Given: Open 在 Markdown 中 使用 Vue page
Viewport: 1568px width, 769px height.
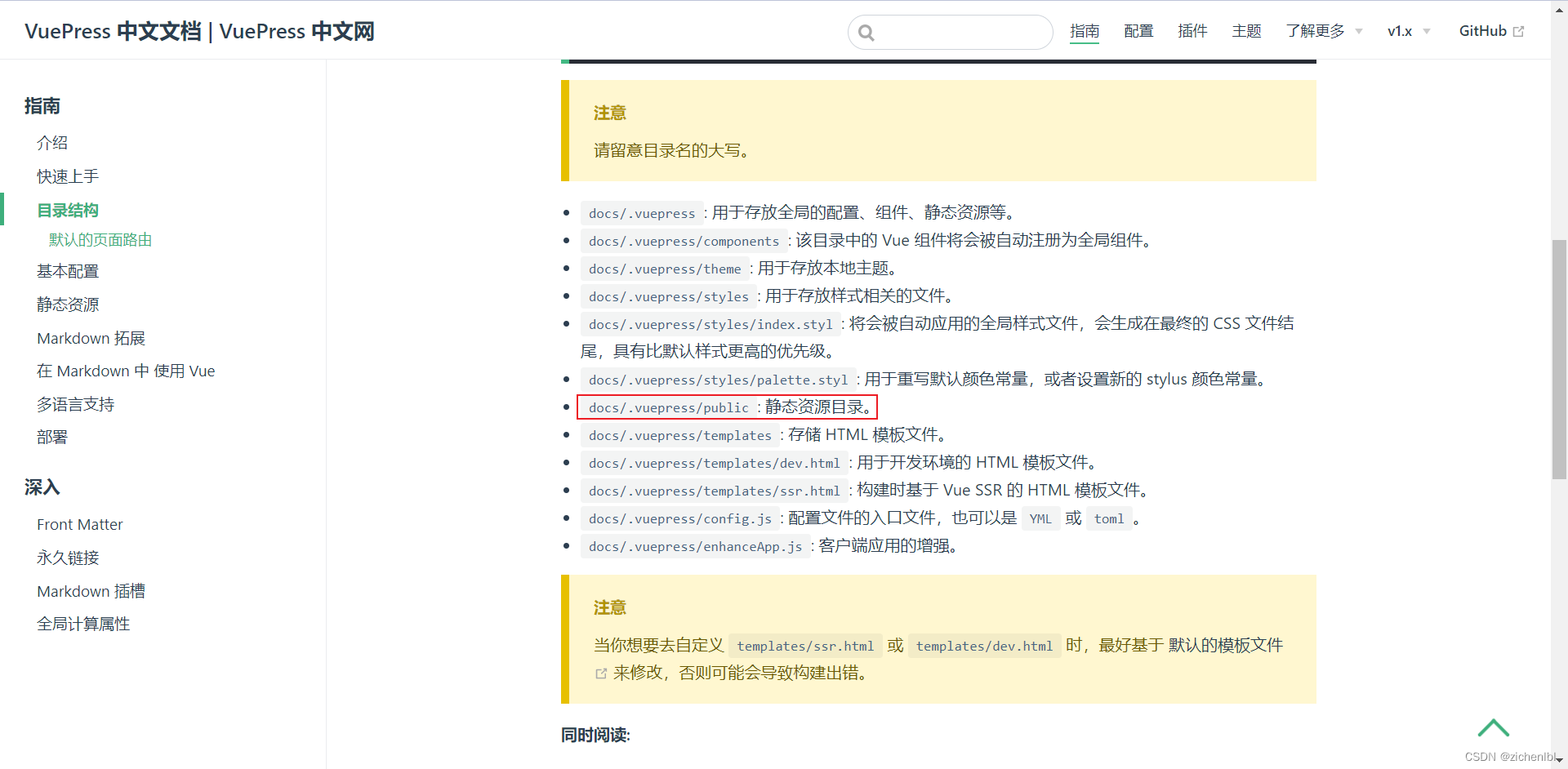Looking at the screenshot, I should (x=126, y=371).
